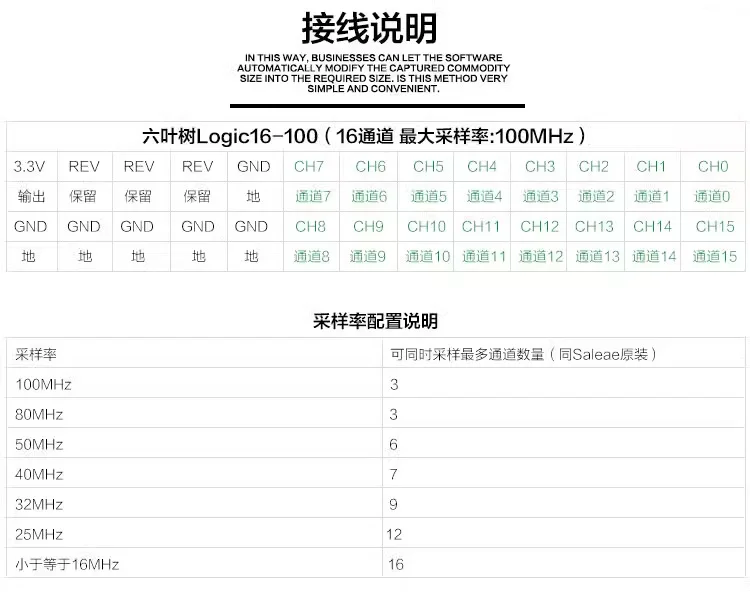Image resolution: width=750 pixels, height=606 pixels.
Task: Select the '40MHz' sample rate row
Action: tap(375, 473)
